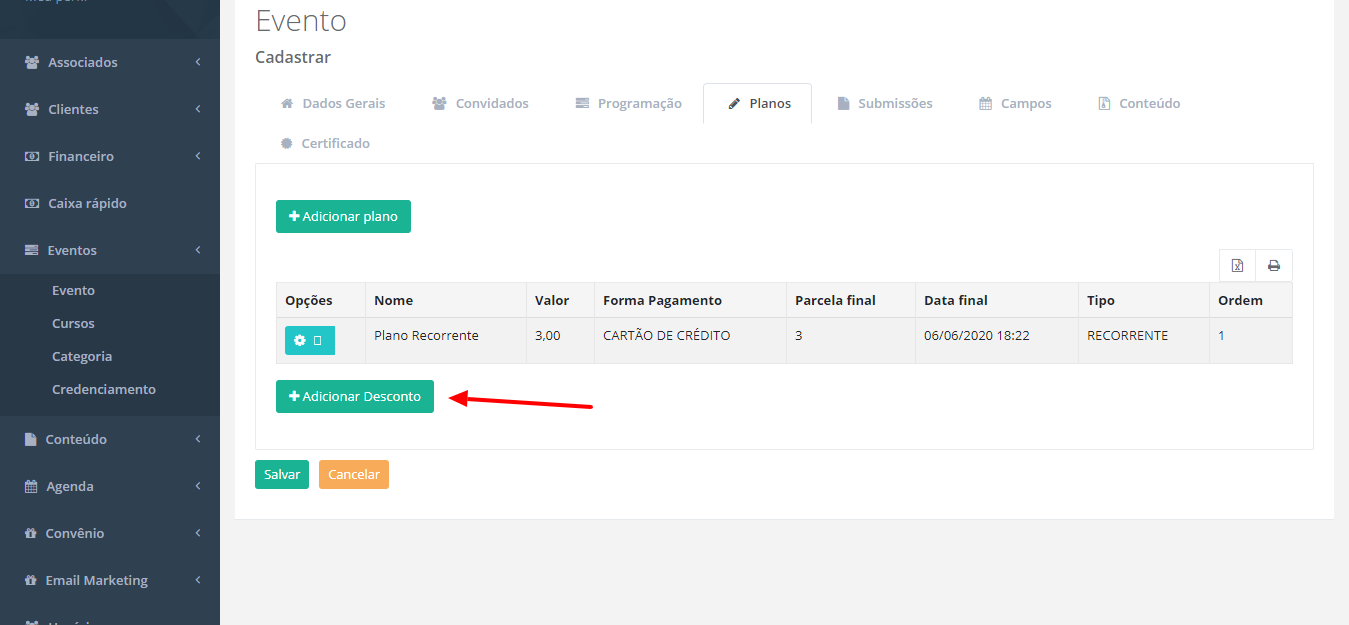Viewport: 1349px width, 625px height.
Task: Click the Conteúdo file icon in sidebar
Action: [x=30, y=440]
